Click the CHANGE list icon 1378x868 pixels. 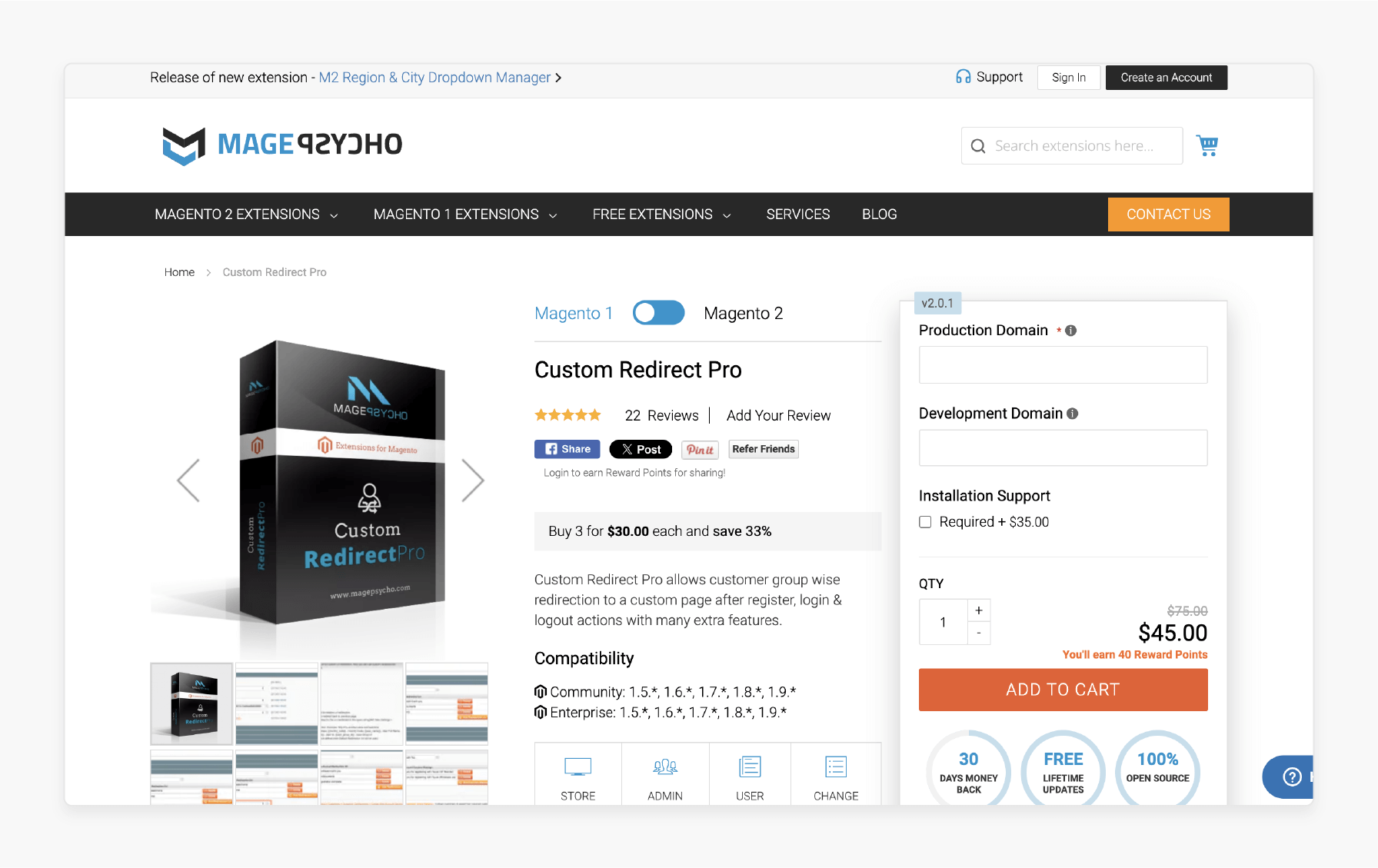coord(836,767)
